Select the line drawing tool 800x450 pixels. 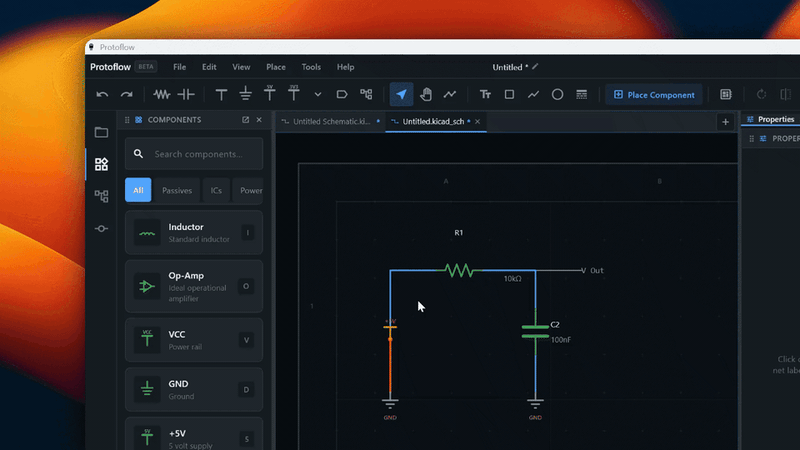(533, 94)
